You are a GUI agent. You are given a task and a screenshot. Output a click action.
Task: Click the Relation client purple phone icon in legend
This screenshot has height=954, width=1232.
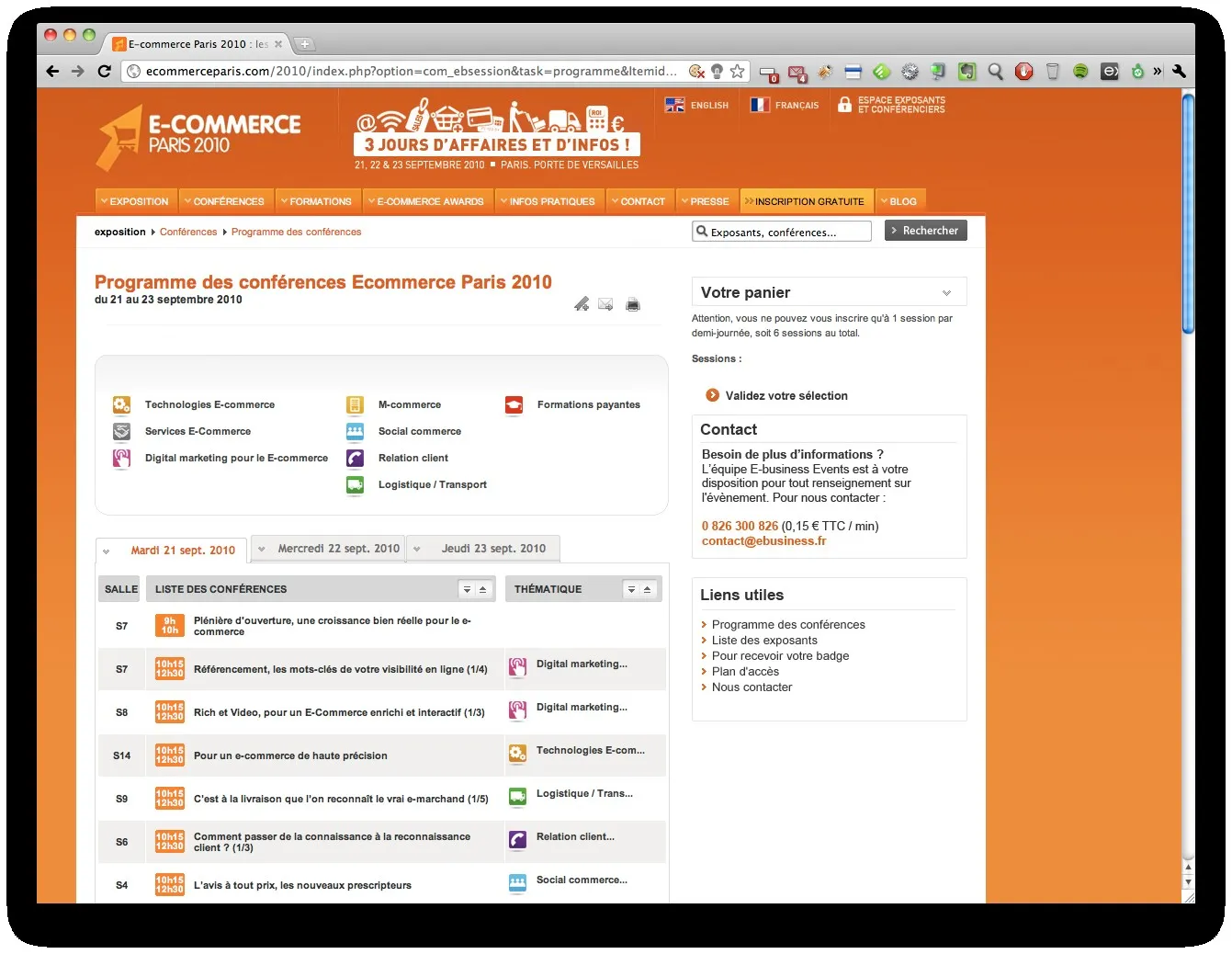(355, 458)
